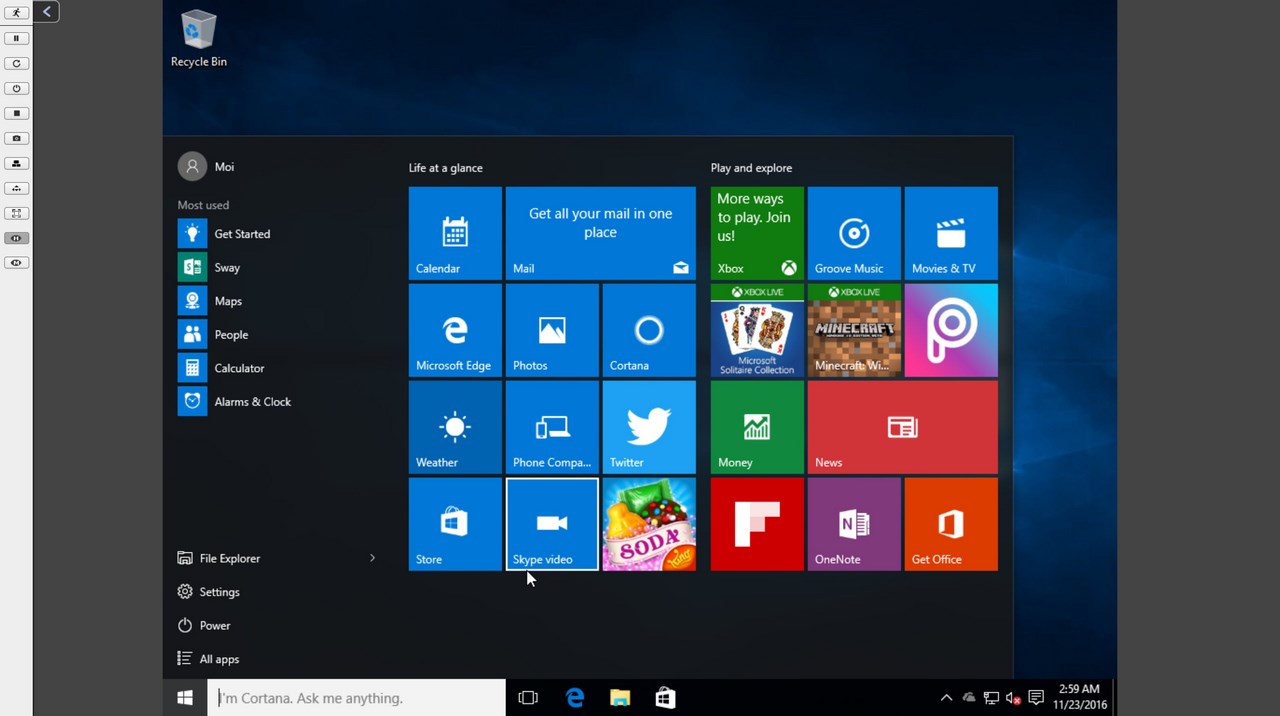Screen dimensions: 1280x716
Task: Click the Cortana search box
Action: (x=358, y=698)
